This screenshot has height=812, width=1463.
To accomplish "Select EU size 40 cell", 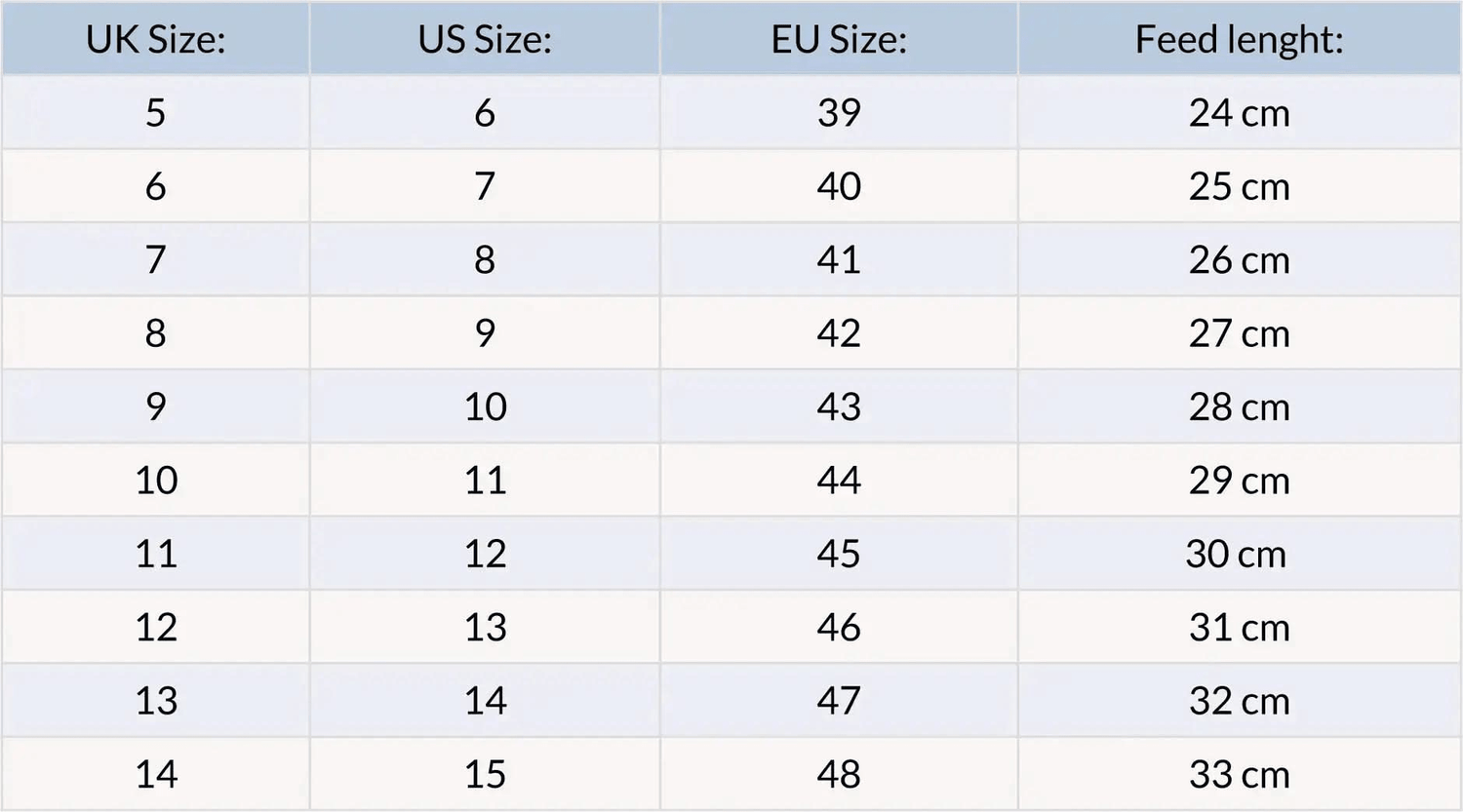I will coord(839,186).
